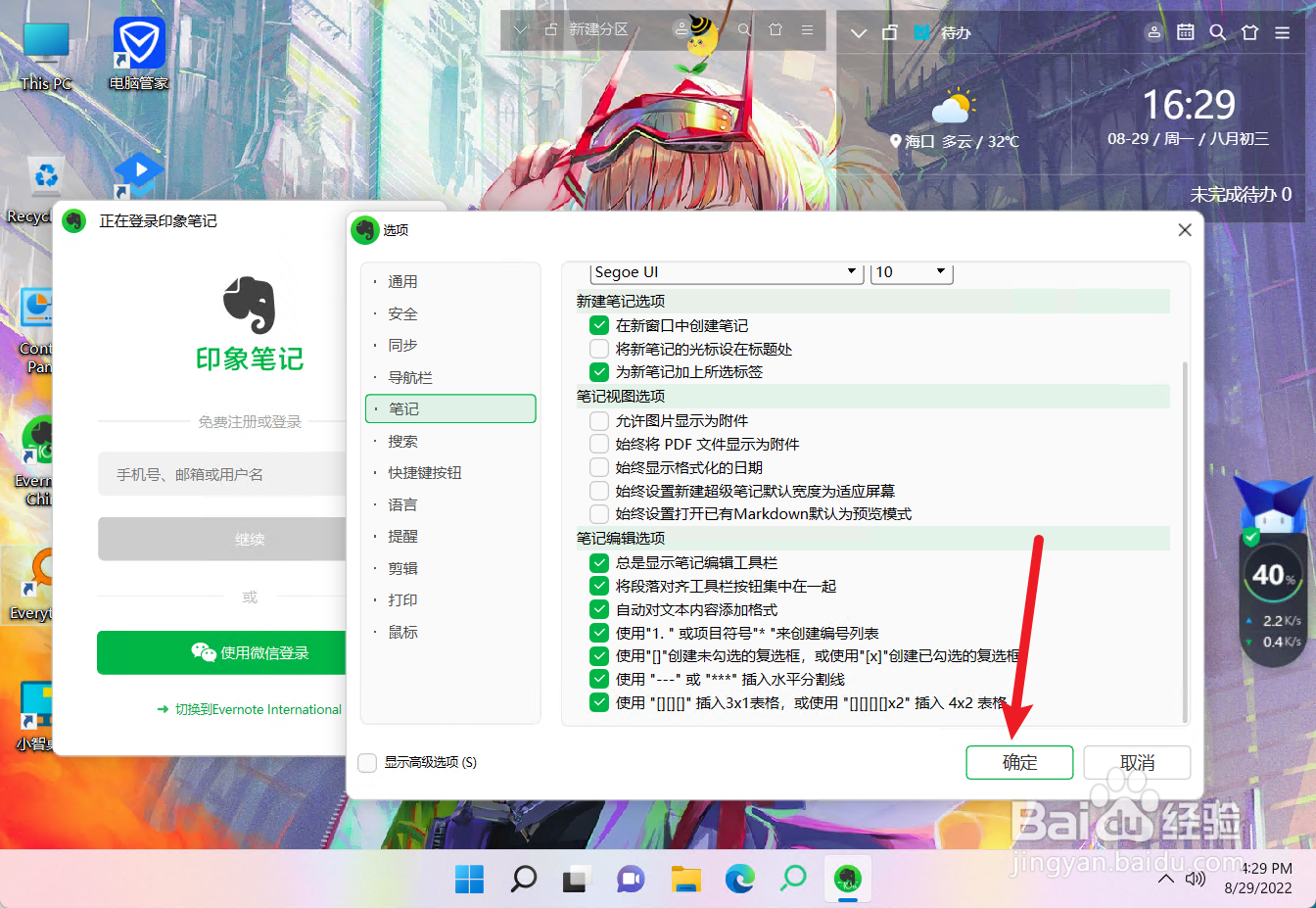The height and width of the screenshot is (908, 1316).
Task: Toggle 显示高级选项 (S) checkbox
Action: pyautogui.click(x=367, y=762)
